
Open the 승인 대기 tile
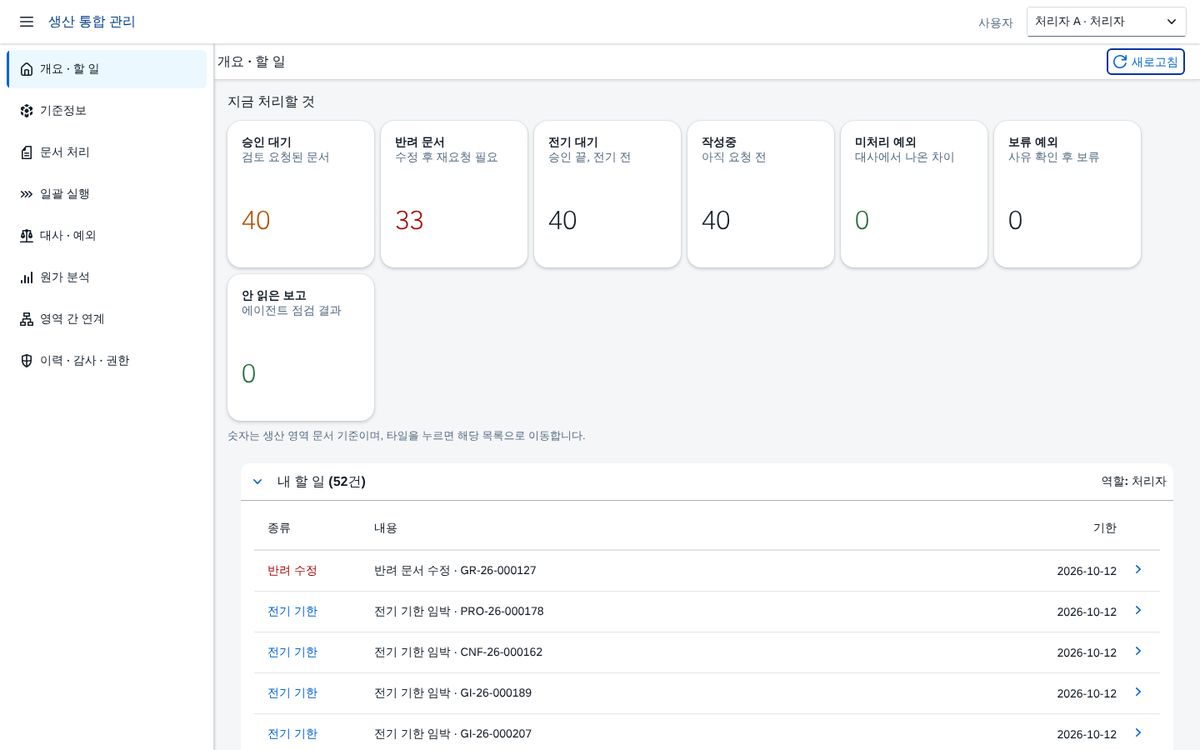pos(301,194)
